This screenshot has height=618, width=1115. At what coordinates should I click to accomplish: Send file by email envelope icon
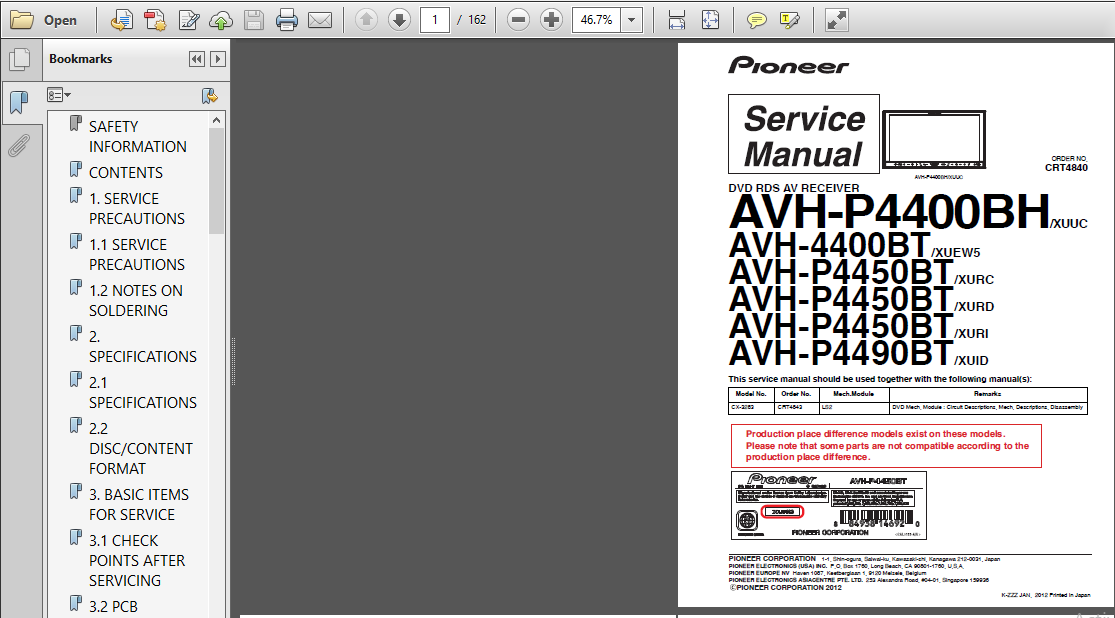click(x=320, y=20)
